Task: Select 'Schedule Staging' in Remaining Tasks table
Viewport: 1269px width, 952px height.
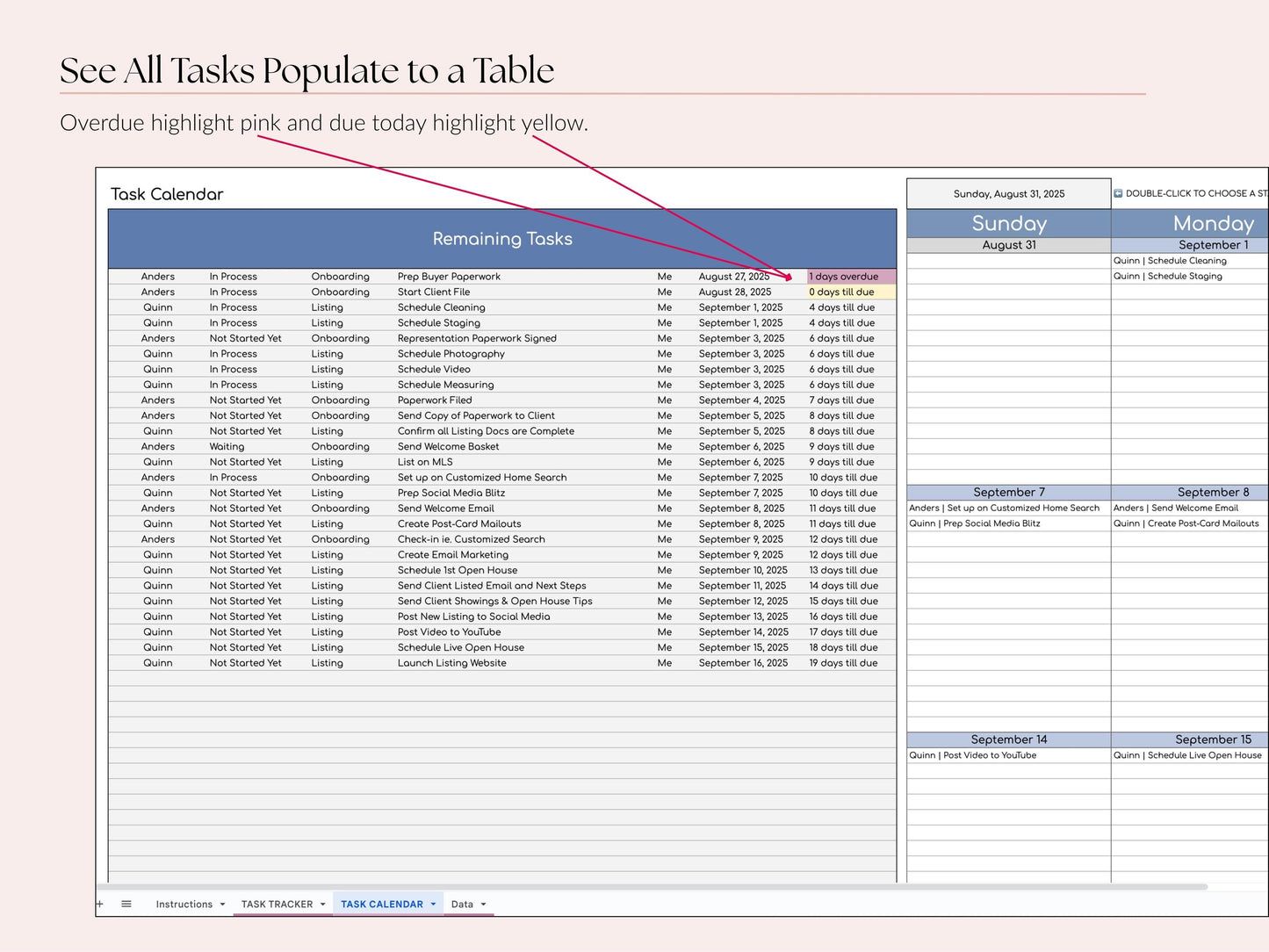Action: tap(439, 323)
